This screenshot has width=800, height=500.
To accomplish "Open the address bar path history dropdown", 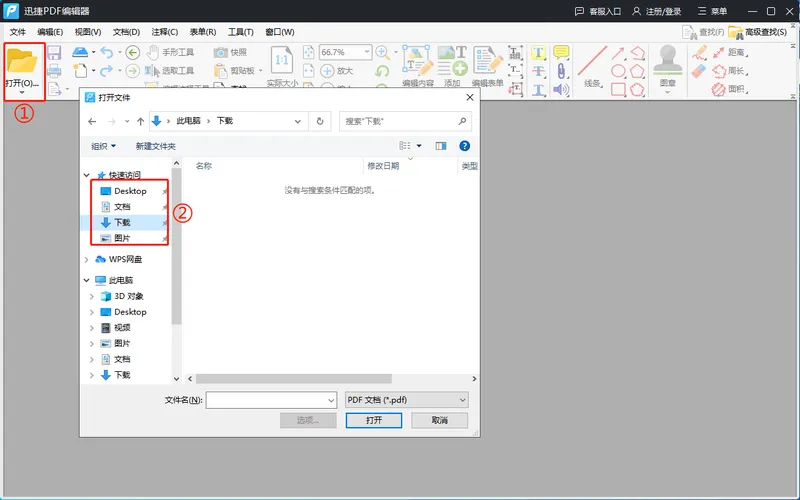I will tap(297, 121).
